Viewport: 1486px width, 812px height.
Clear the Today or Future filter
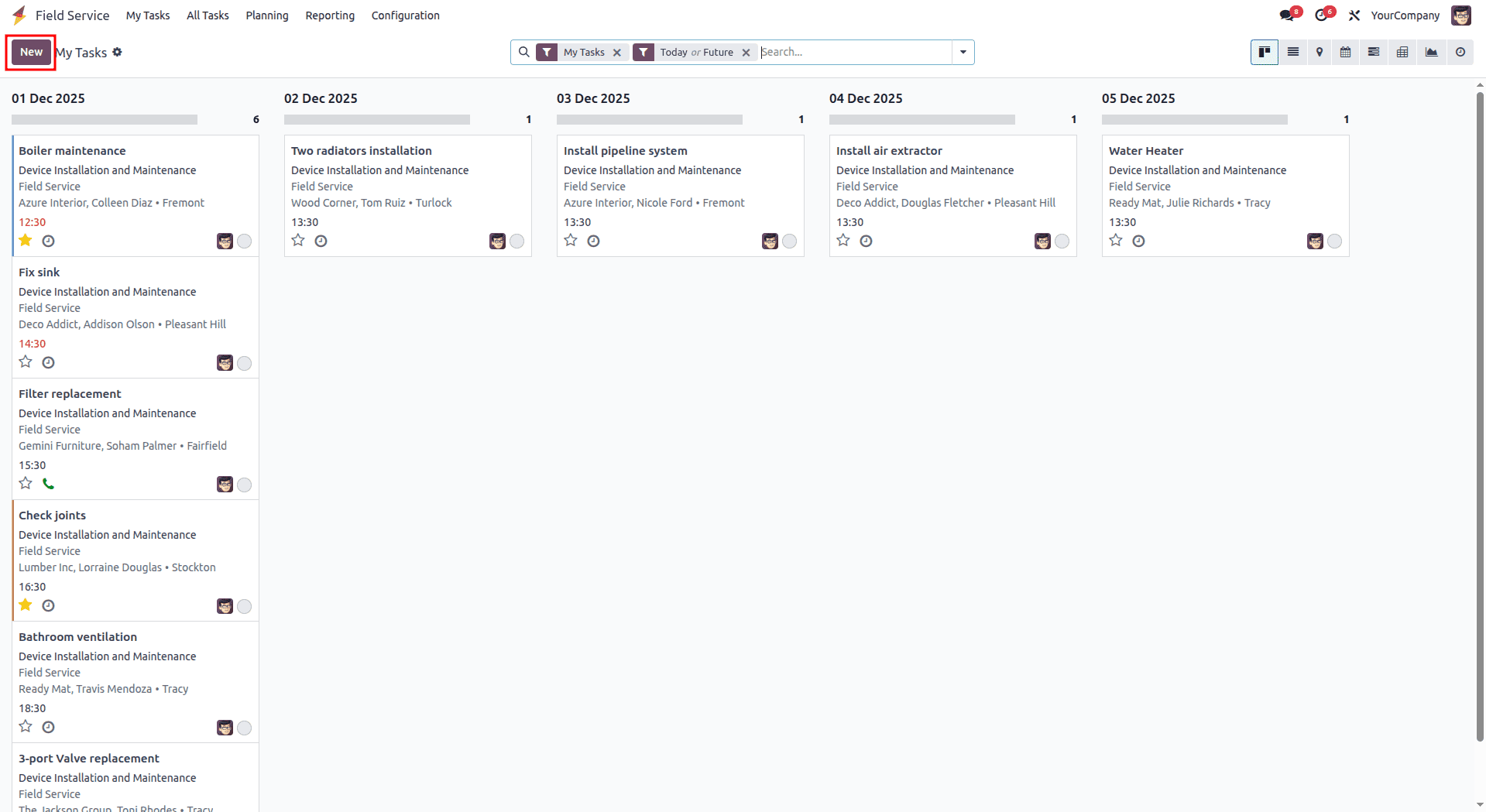[x=746, y=52]
